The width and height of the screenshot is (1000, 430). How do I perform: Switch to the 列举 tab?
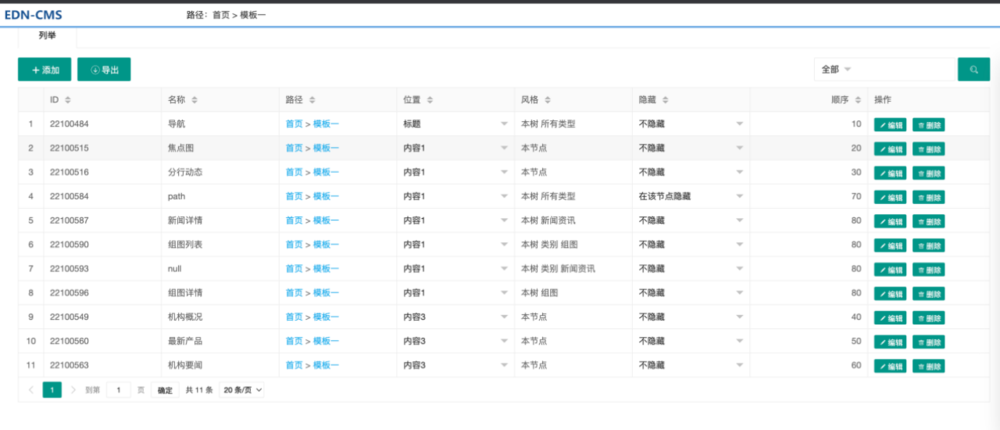[x=47, y=35]
